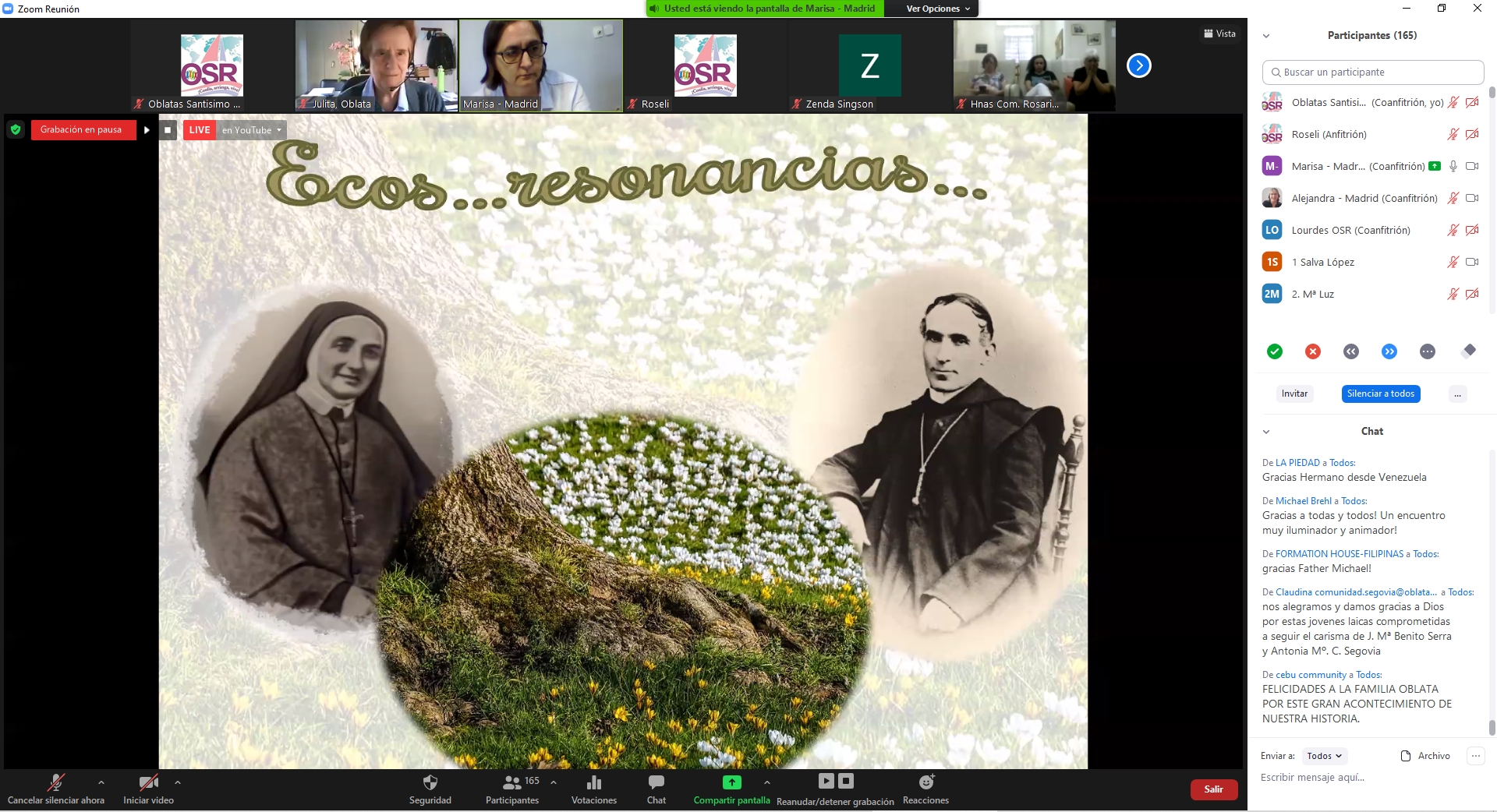Show next video thumbnails with blue arrow
This screenshot has height=812, width=1497.
pos(1139,65)
